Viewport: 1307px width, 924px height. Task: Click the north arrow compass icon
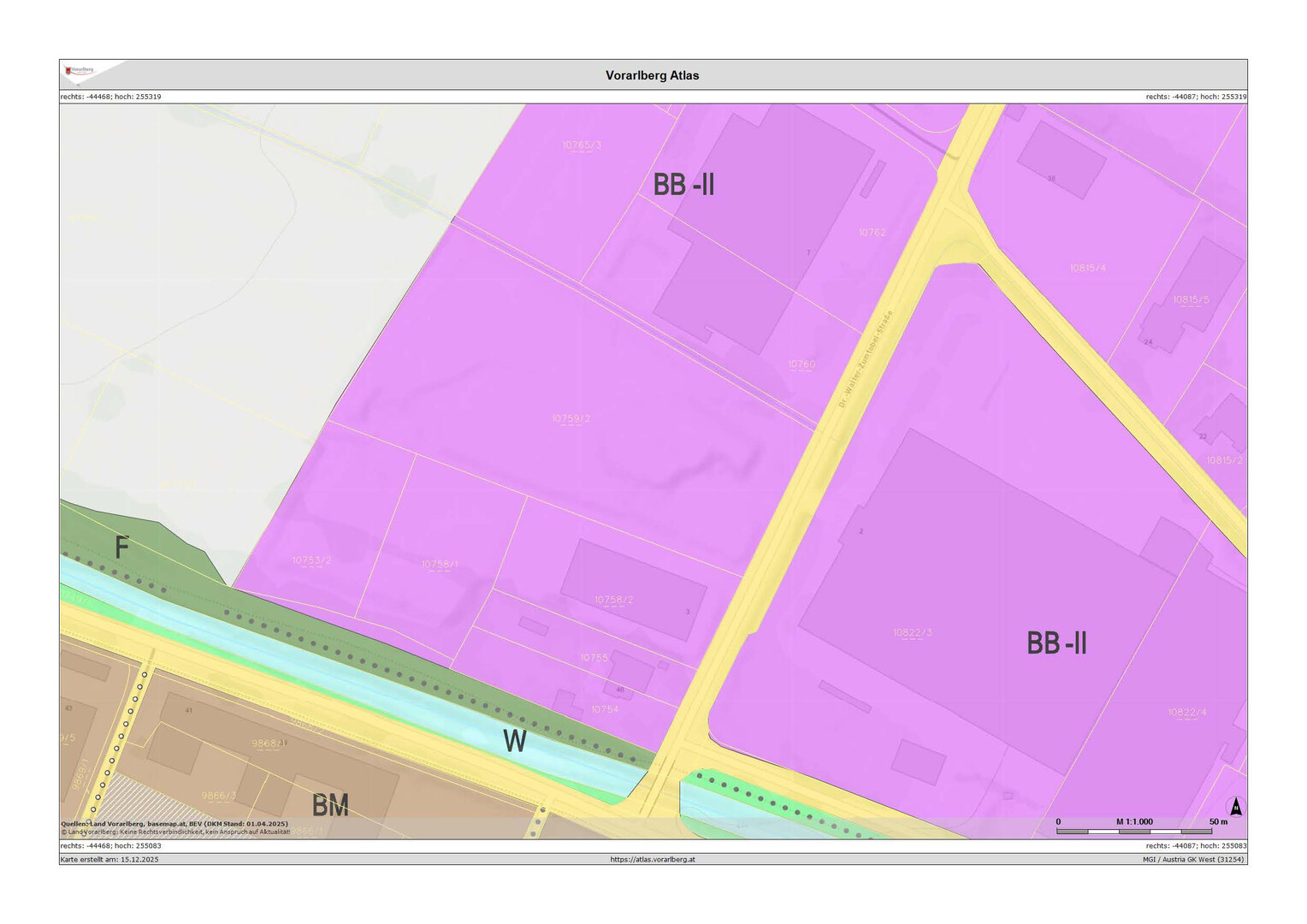click(1235, 807)
